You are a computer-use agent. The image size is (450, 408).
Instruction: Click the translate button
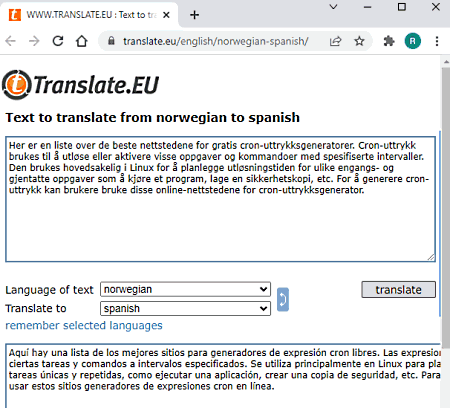(x=398, y=290)
